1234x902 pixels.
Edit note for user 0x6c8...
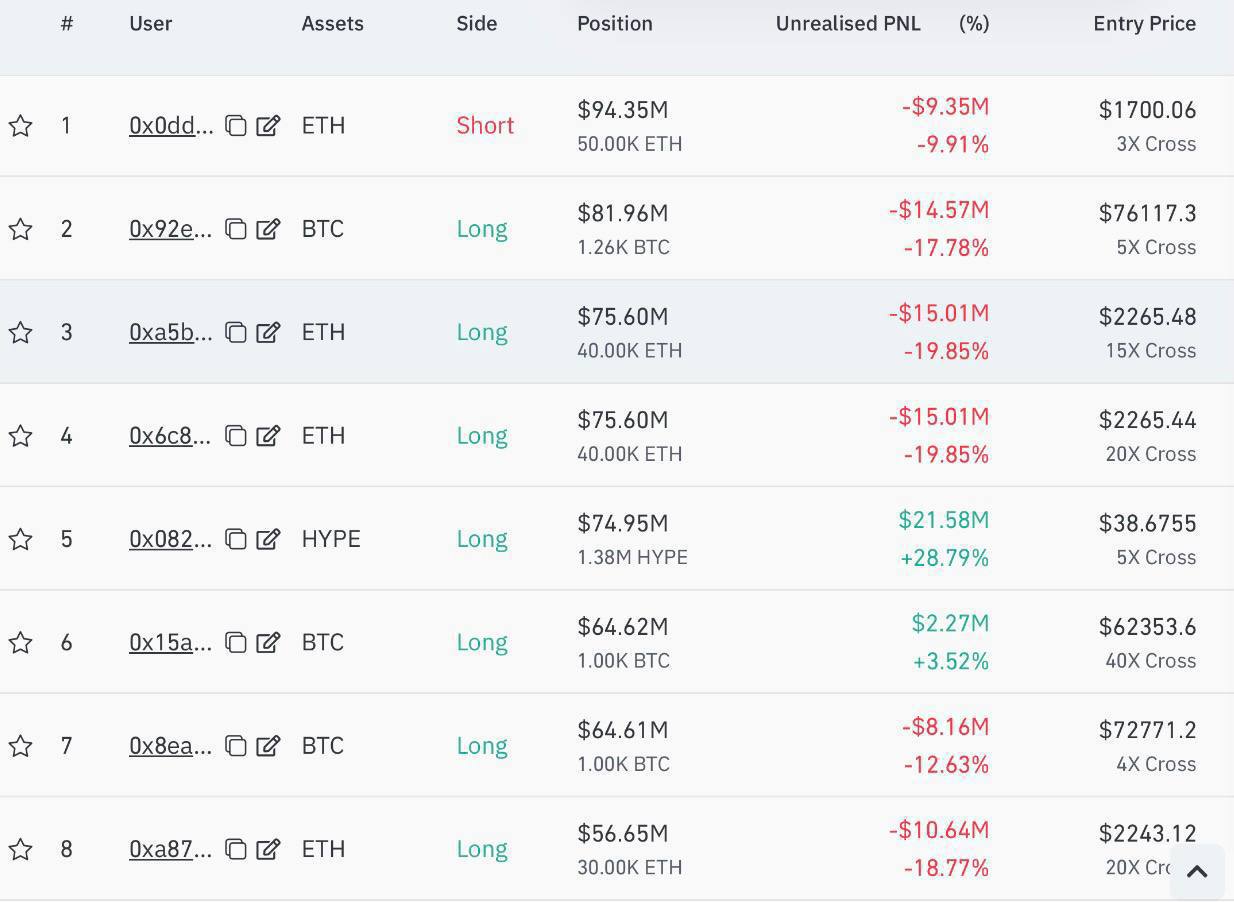click(x=268, y=436)
